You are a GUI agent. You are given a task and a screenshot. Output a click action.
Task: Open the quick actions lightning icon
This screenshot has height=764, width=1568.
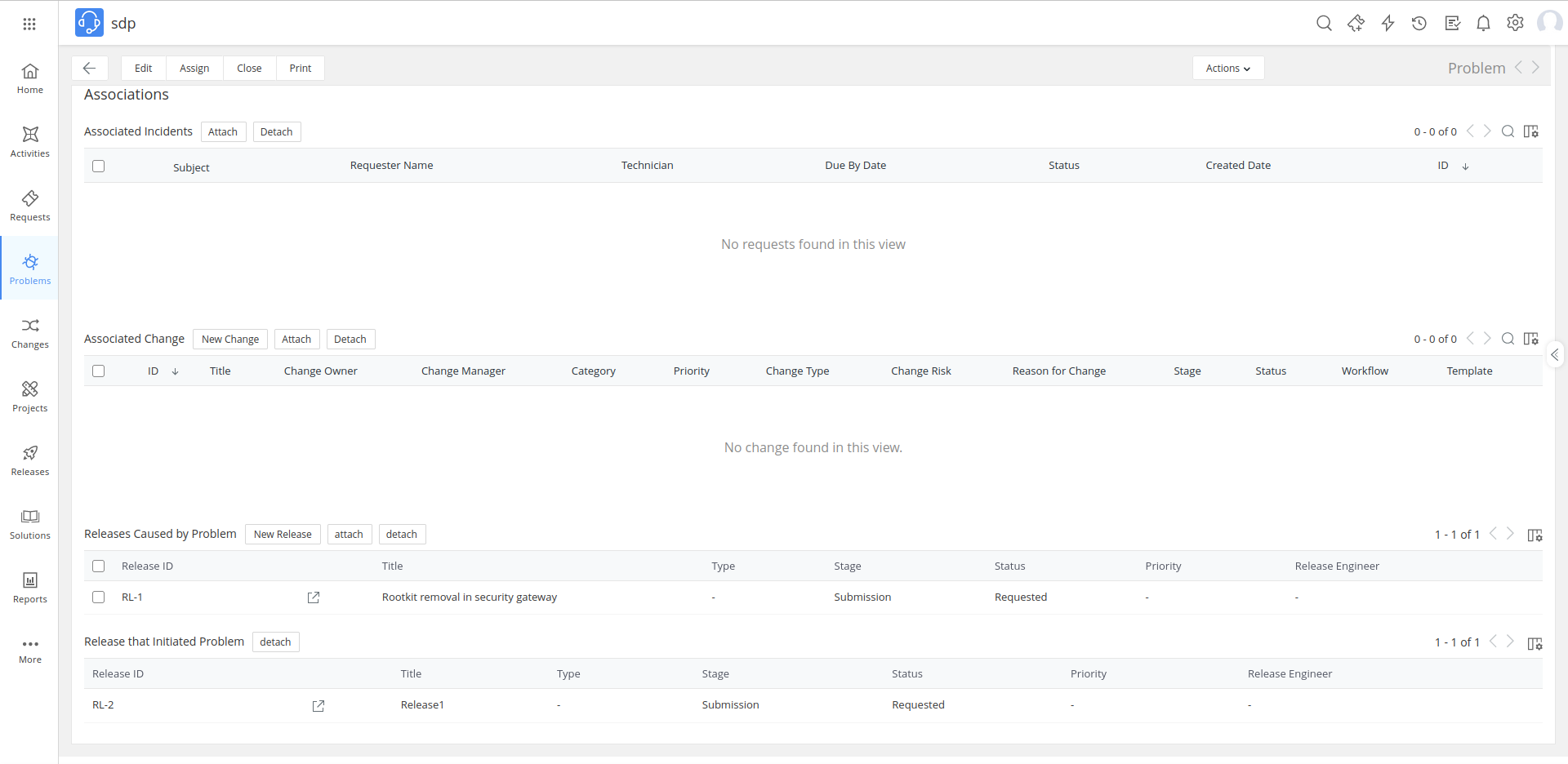[1388, 24]
